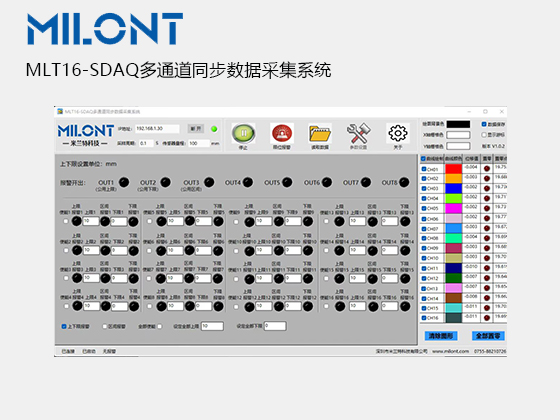Image resolution: width=560 pixels, height=420 pixels.
Task: Click the IP address field 192.168.1.30
Action: pos(157,129)
